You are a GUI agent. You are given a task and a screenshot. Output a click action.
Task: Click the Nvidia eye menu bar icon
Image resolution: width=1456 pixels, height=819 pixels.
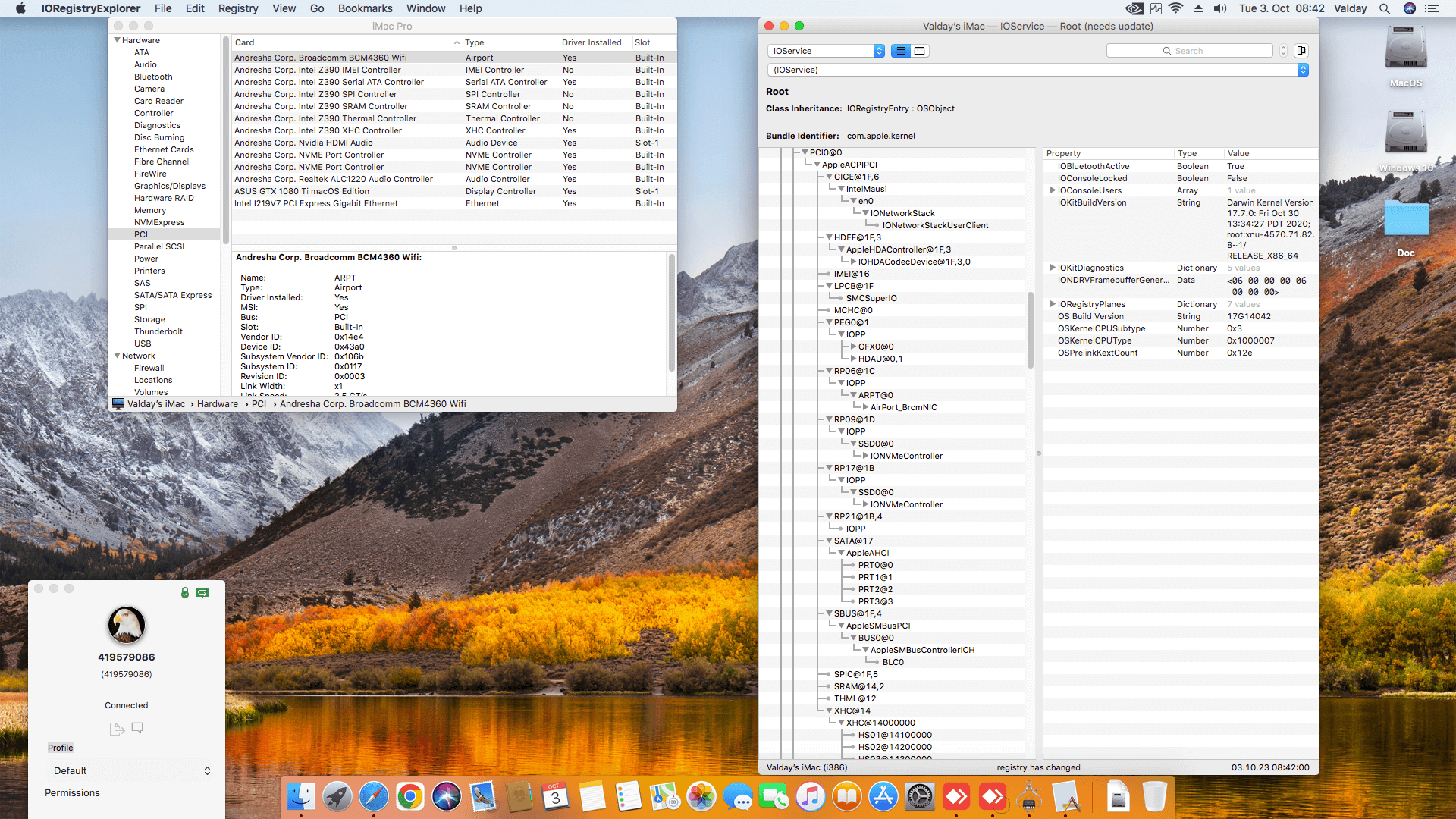point(1134,8)
